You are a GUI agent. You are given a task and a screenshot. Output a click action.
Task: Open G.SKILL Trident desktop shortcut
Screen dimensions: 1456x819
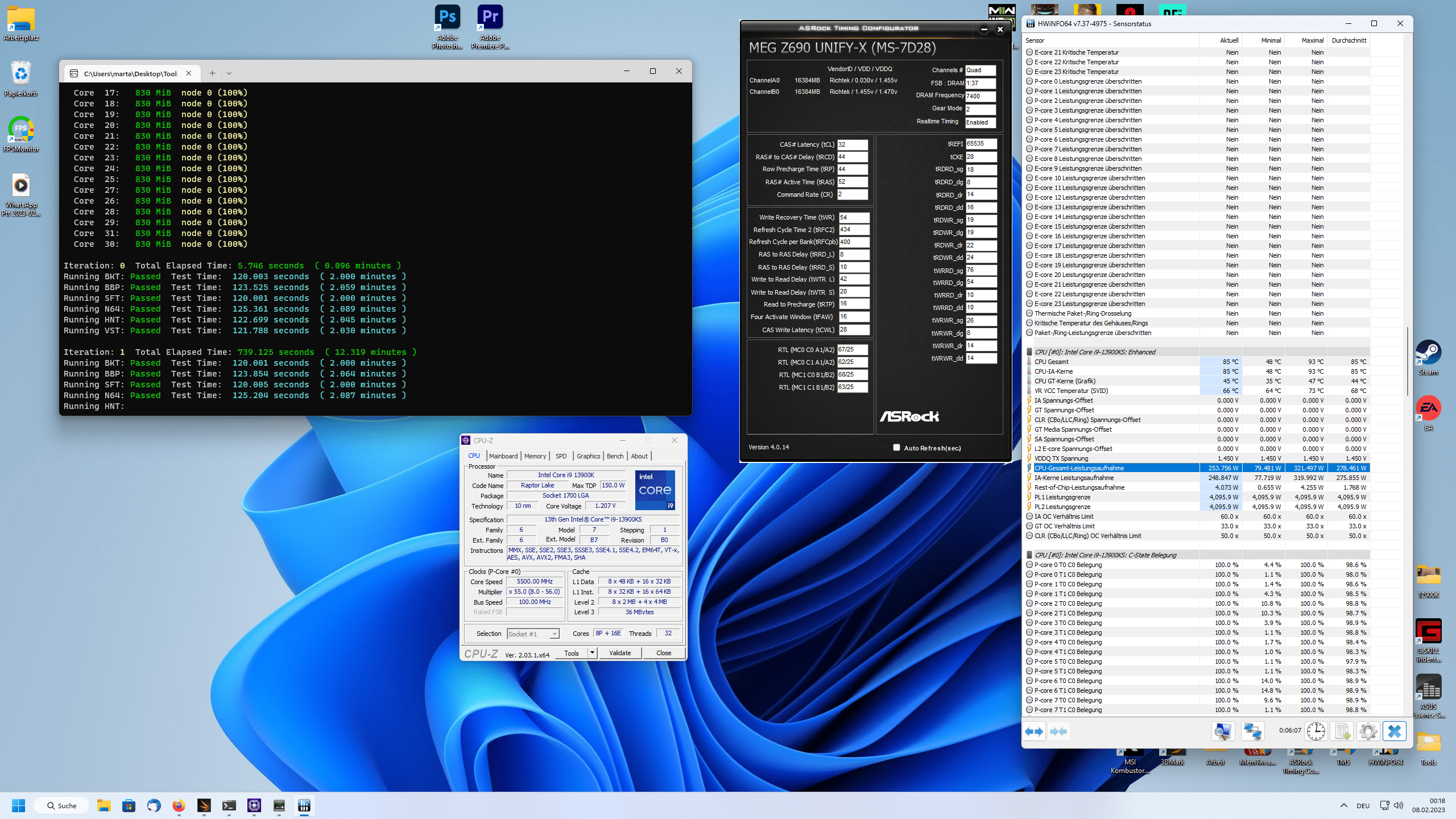click(x=1428, y=640)
